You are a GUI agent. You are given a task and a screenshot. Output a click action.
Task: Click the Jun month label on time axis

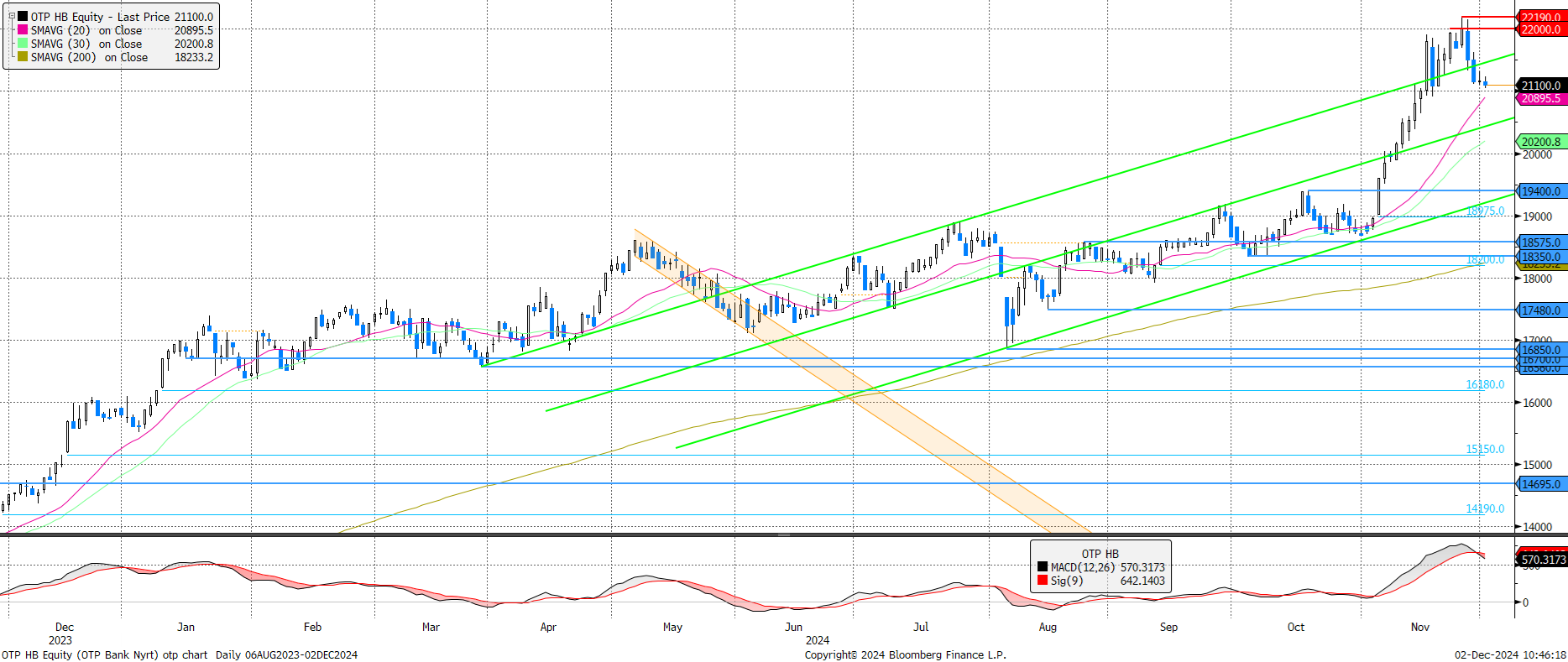(x=794, y=627)
